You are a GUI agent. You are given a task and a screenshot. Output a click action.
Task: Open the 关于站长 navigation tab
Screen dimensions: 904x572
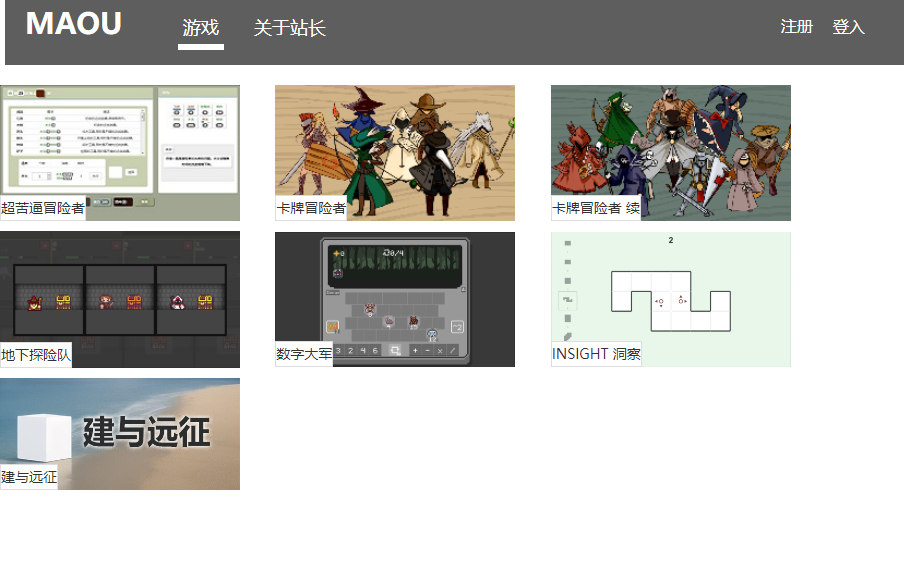pos(289,28)
